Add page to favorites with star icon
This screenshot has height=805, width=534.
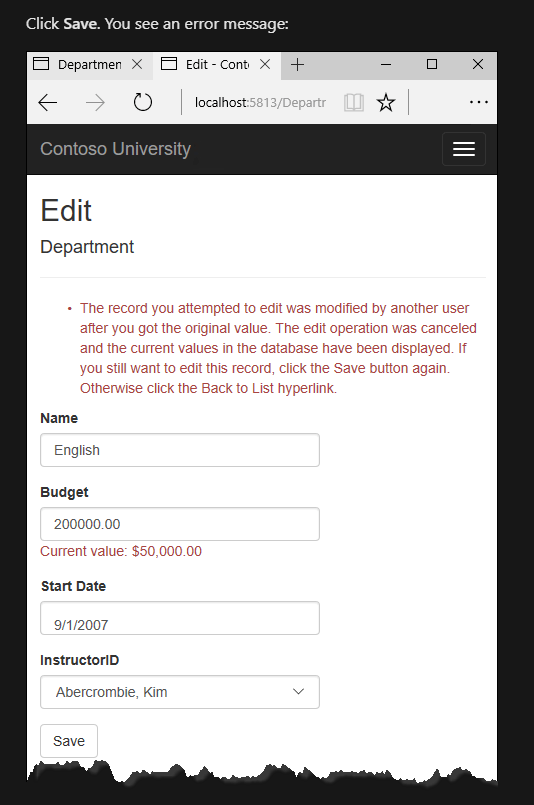coord(386,103)
